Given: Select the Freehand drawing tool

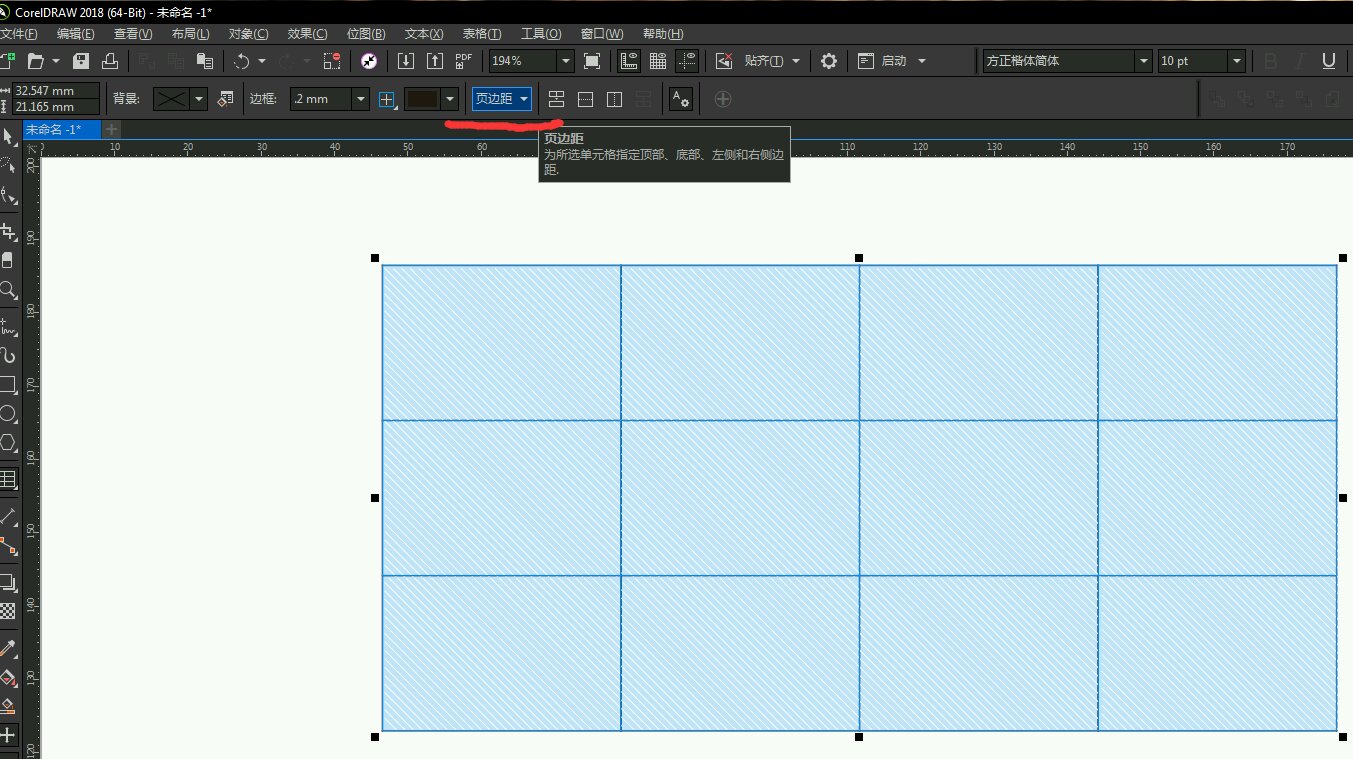Looking at the screenshot, I should 8,325.
